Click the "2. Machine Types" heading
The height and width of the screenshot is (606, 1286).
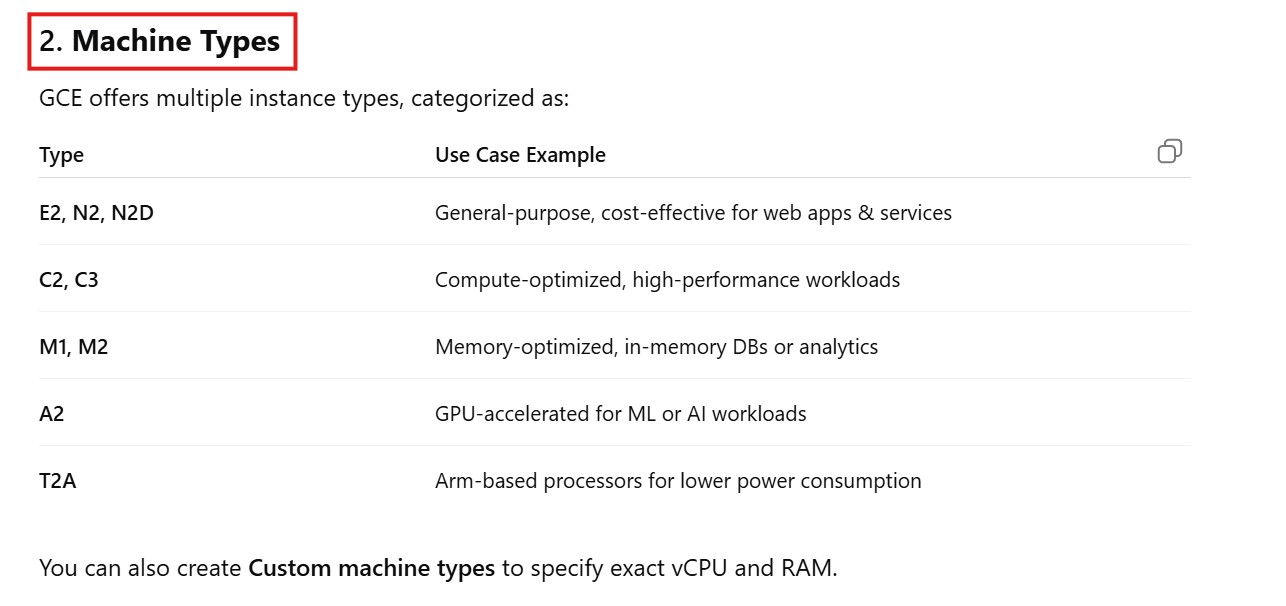coord(161,42)
